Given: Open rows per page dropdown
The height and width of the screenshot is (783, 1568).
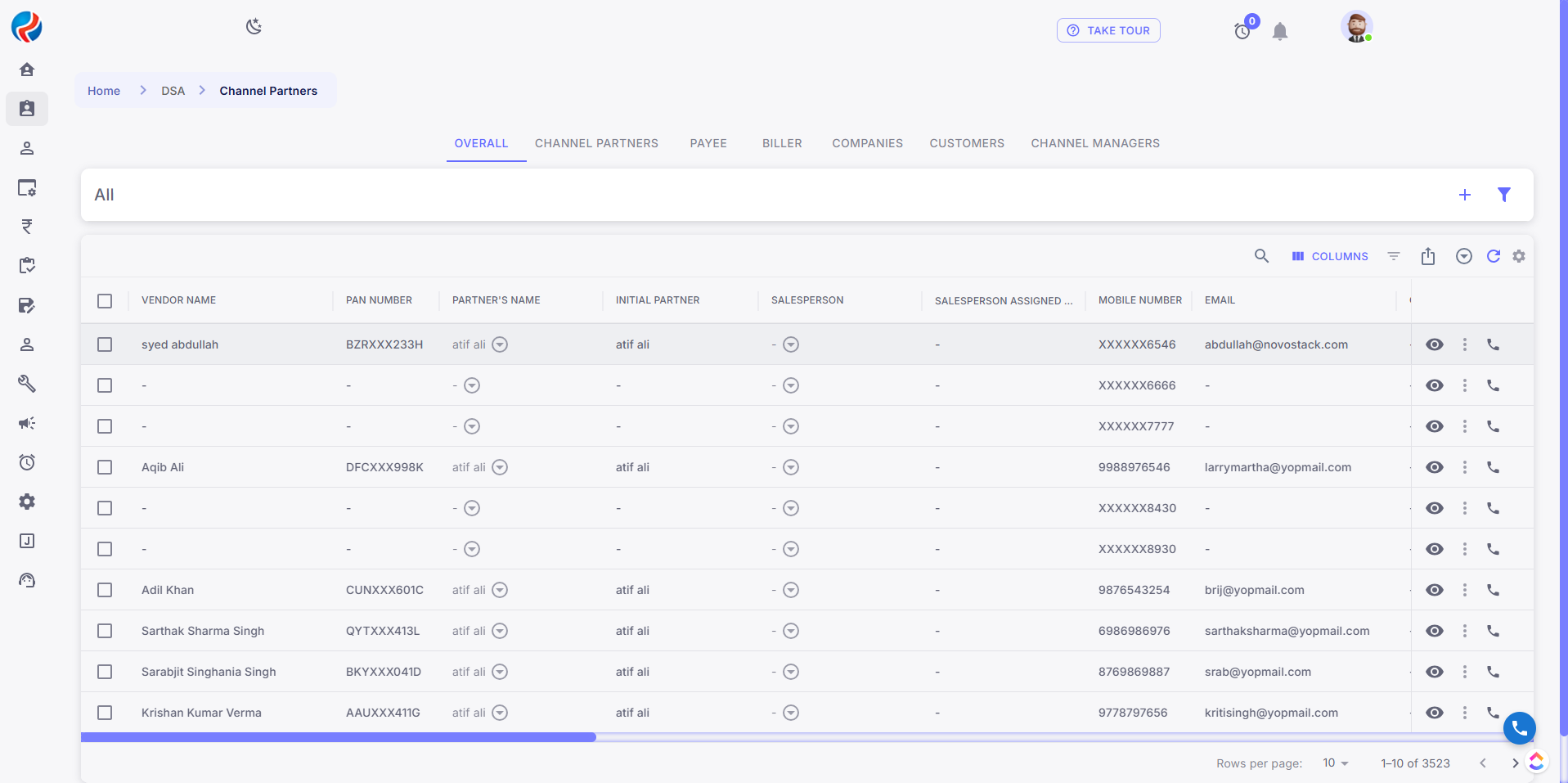Looking at the screenshot, I should point(1335,763).
